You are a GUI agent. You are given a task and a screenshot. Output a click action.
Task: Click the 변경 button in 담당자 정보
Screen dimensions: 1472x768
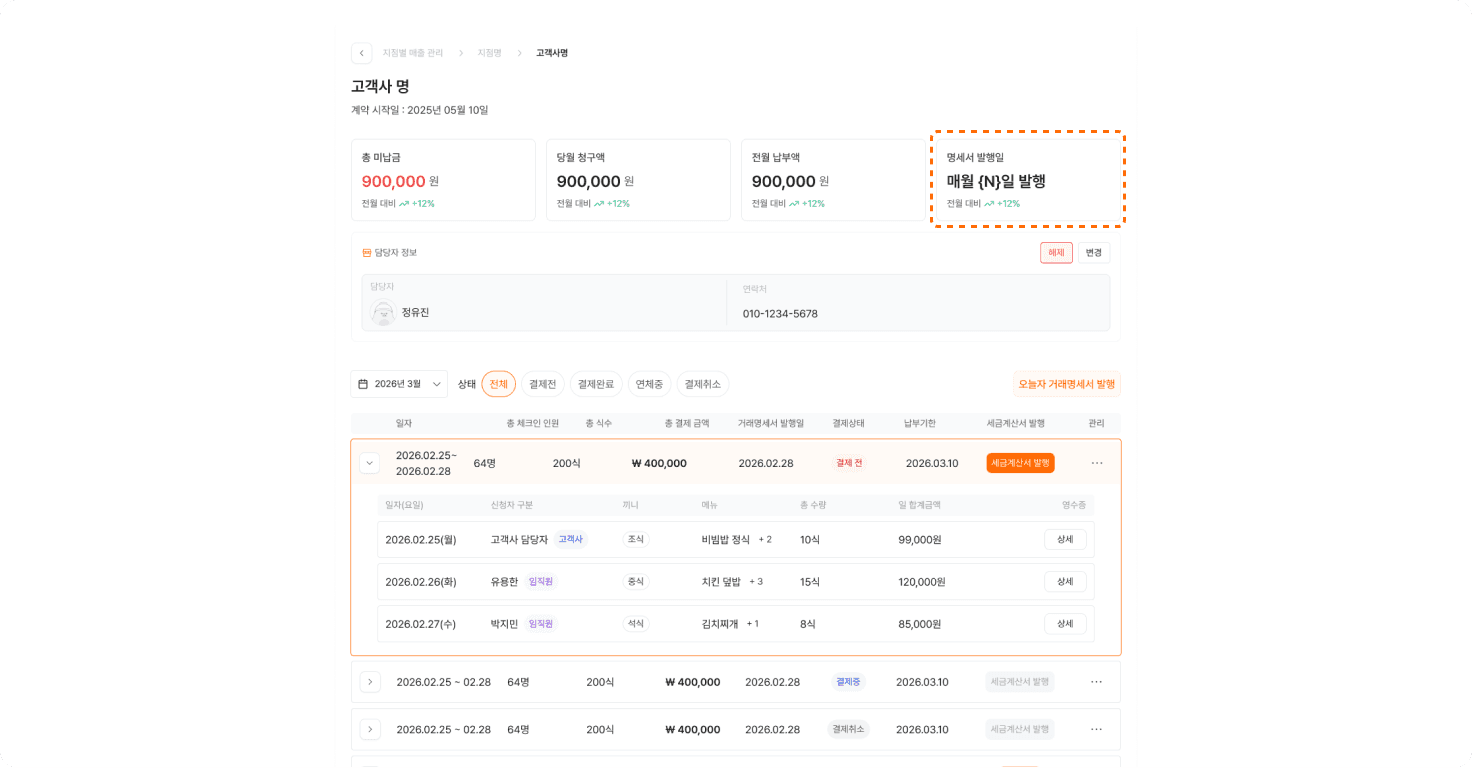pos(1094,253)
